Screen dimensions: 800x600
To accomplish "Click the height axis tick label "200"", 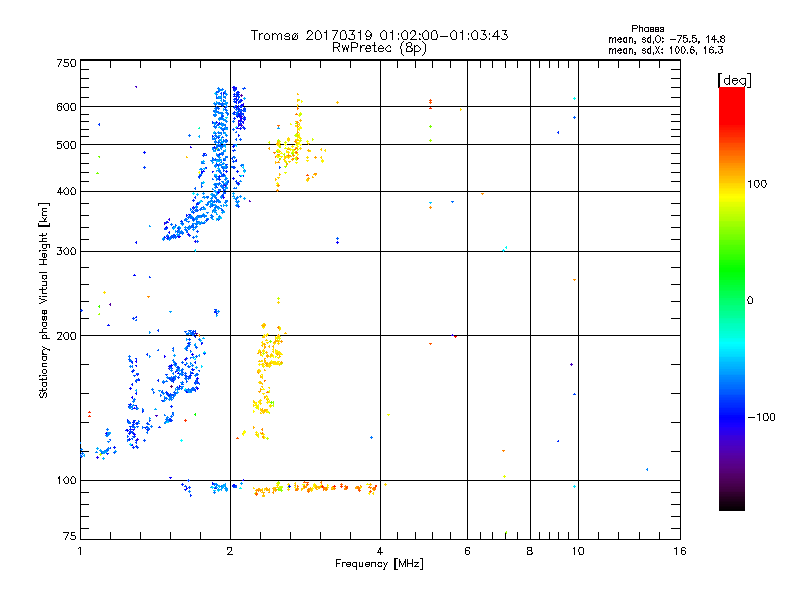I will (x=66, y=336).
